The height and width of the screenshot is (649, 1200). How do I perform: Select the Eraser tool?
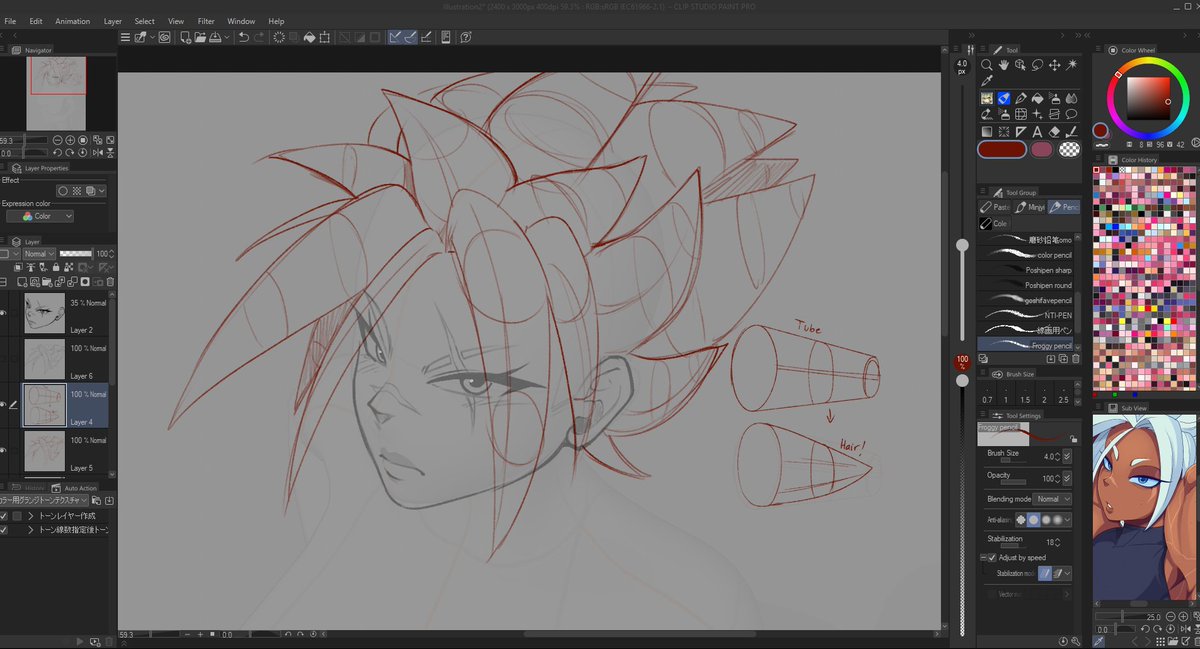(x=1054, y=130)
